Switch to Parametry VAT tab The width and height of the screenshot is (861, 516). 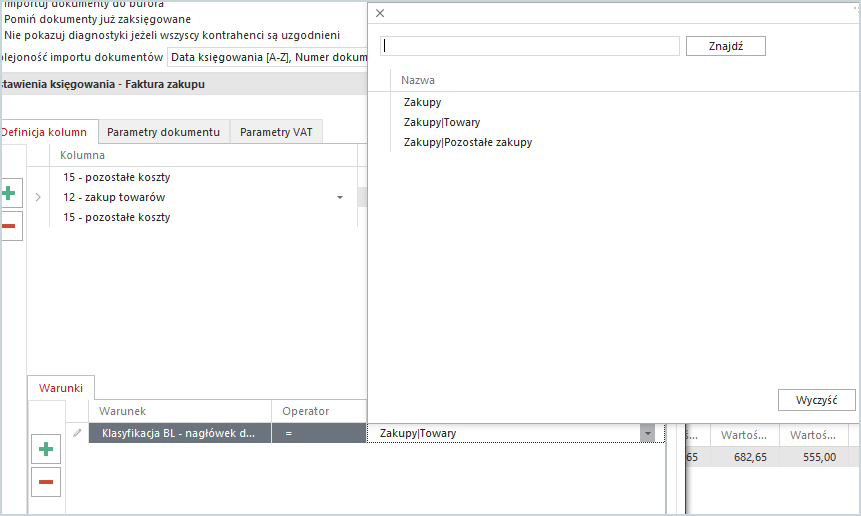click(x=276, y=132)
